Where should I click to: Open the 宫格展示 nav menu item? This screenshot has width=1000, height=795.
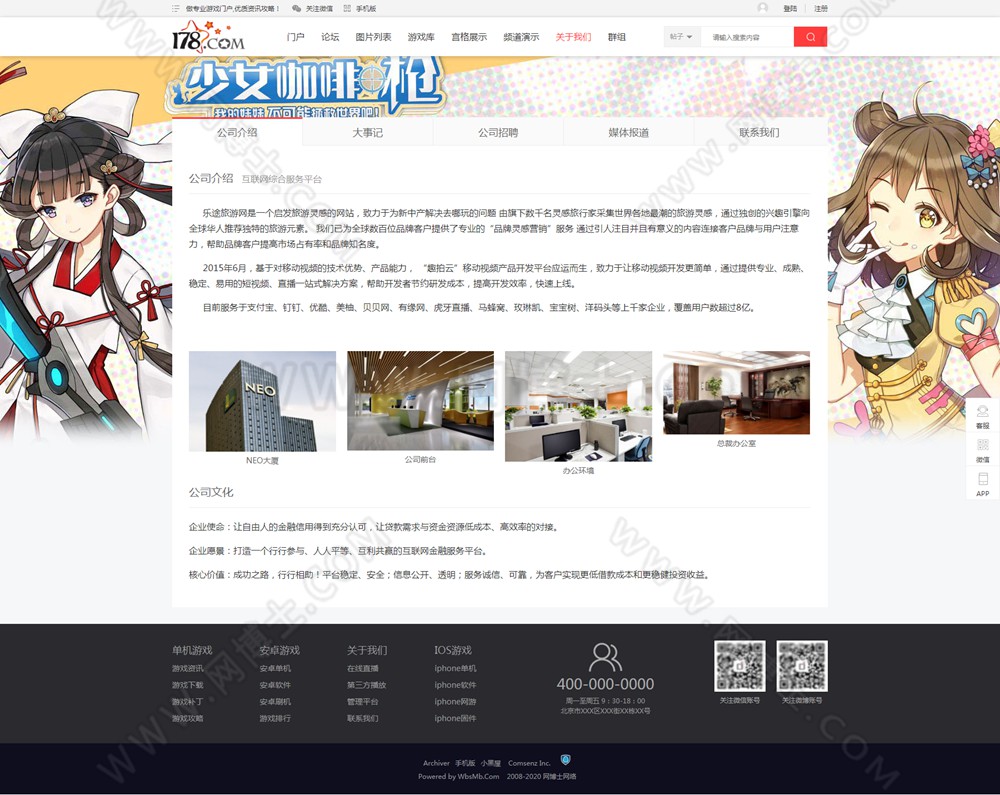pos(469,37)
